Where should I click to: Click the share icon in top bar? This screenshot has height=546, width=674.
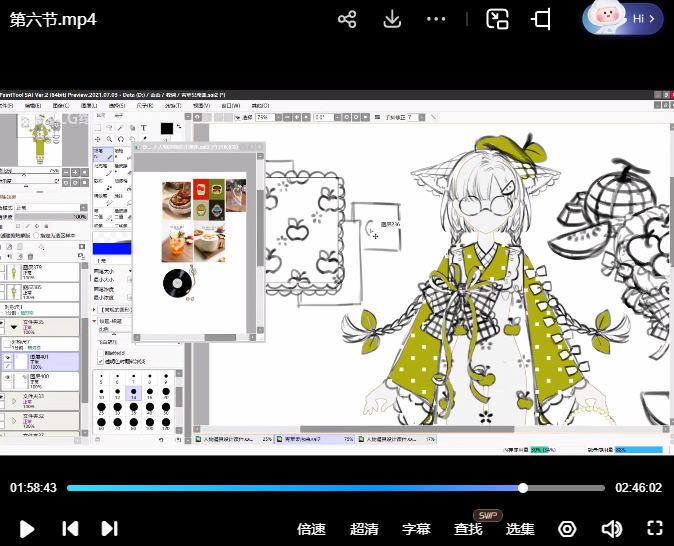[x=347, y=20]
